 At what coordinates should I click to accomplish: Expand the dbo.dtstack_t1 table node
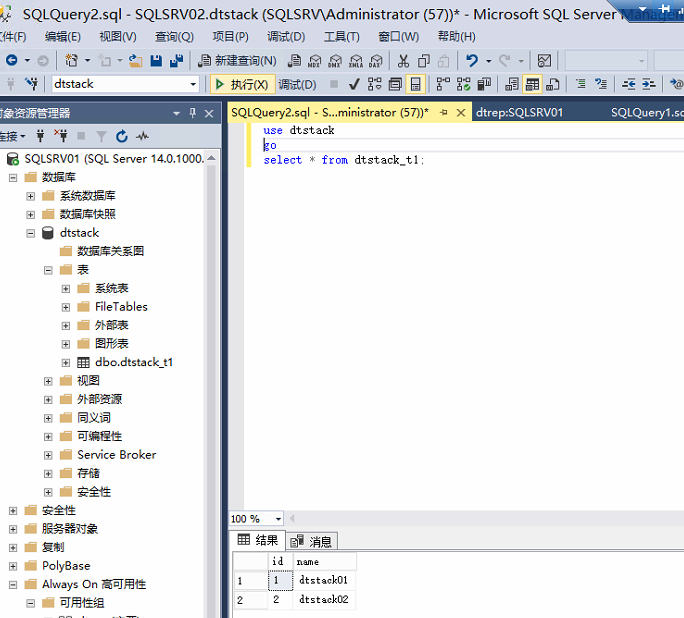coord(66,363)
